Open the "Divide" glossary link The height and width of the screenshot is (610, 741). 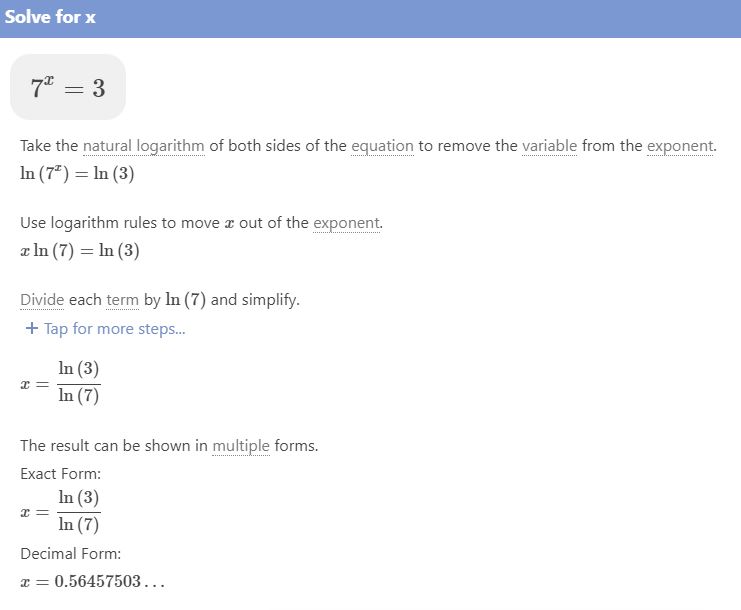(x=42, y=300)
